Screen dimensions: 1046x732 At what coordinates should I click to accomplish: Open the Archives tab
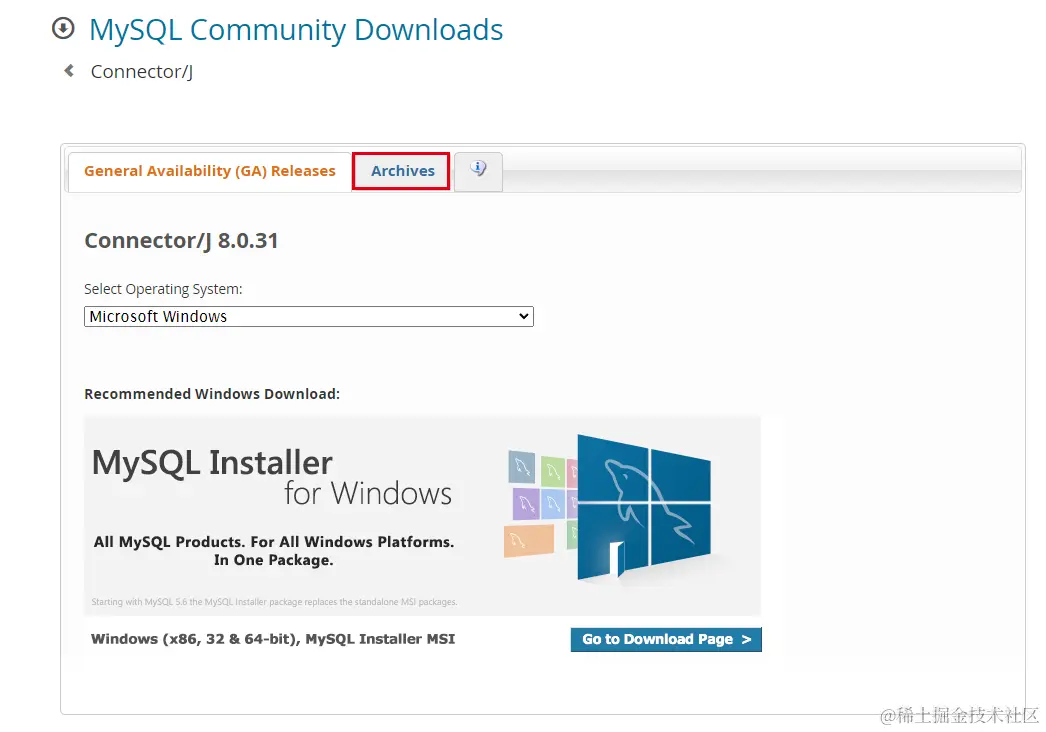[402, 171]
